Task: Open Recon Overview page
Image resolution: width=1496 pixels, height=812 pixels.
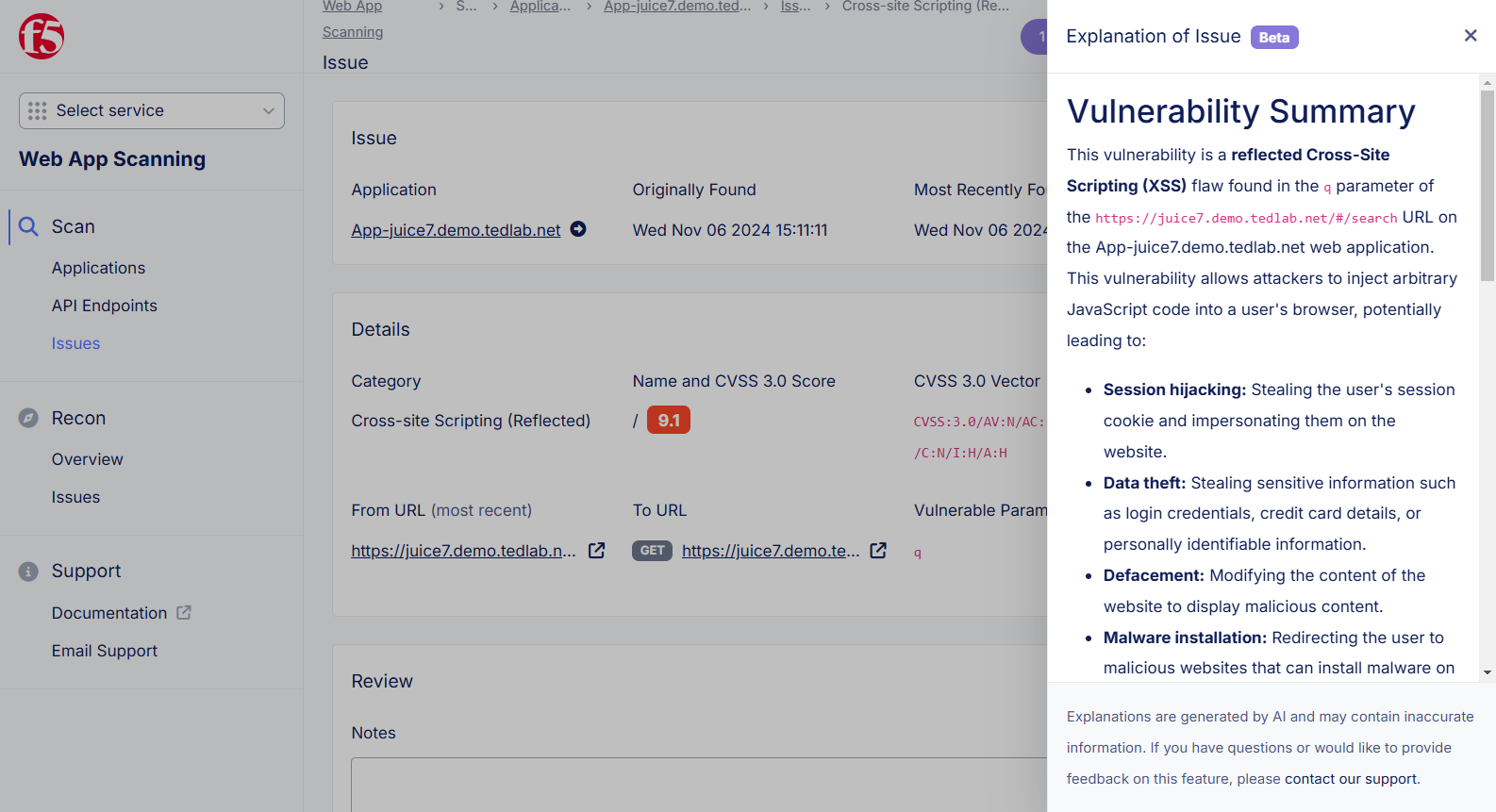Action: pyautogui.click(x=87, y=460)
